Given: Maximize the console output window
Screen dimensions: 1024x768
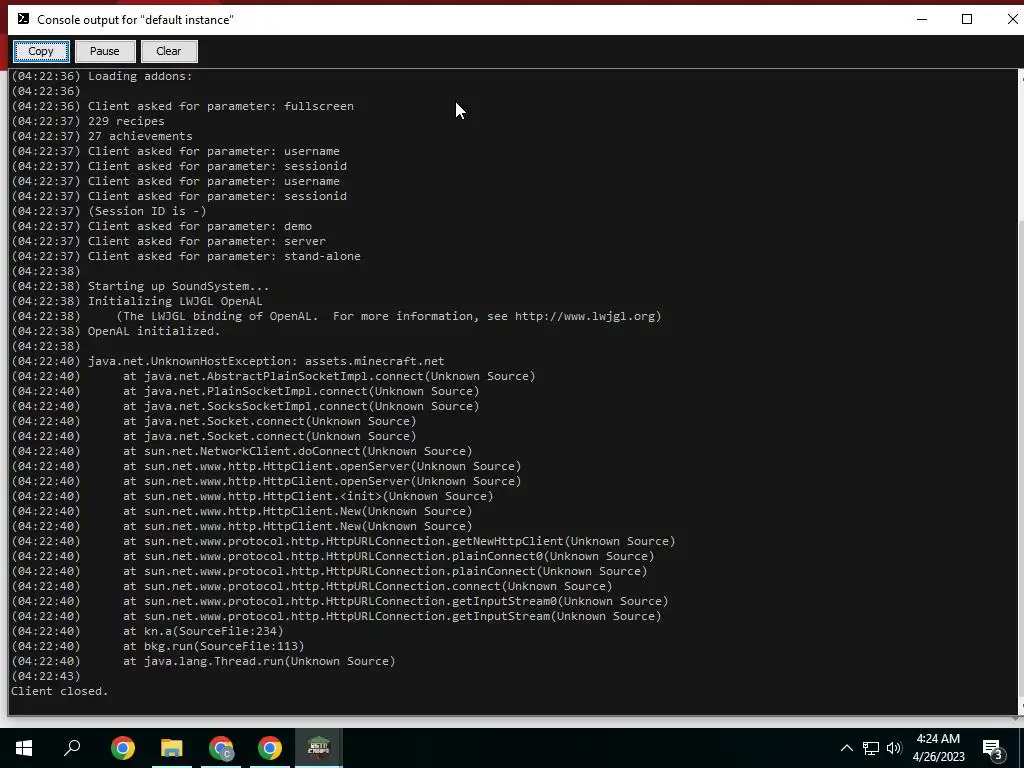Looking at the screenshot, I should (967, 19).
